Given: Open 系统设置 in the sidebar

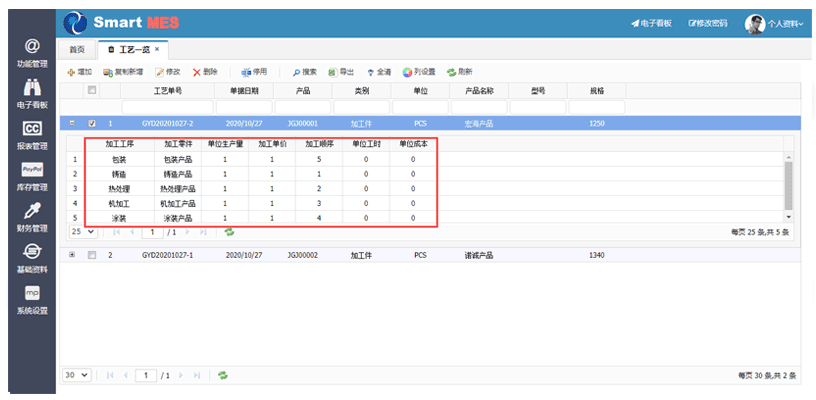Looking at the screenshot, I should (32, 299).
